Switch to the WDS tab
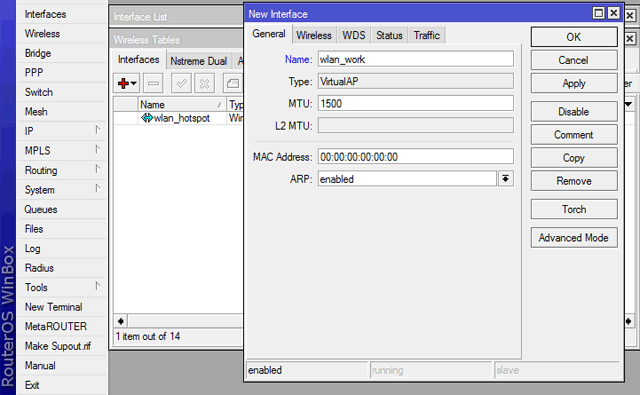The width and height of the screenshot is (640, 395). [354, 36]
